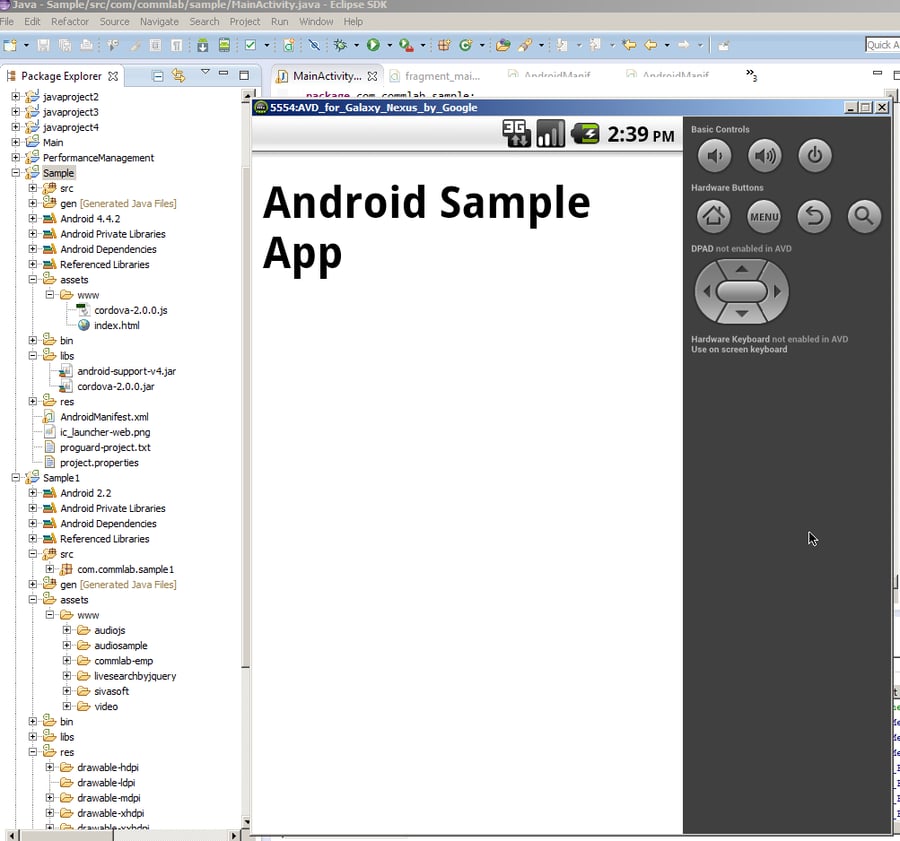Expand the bin folder under Sample
This screenshot has height=841, width=900.
click(31, 340)
